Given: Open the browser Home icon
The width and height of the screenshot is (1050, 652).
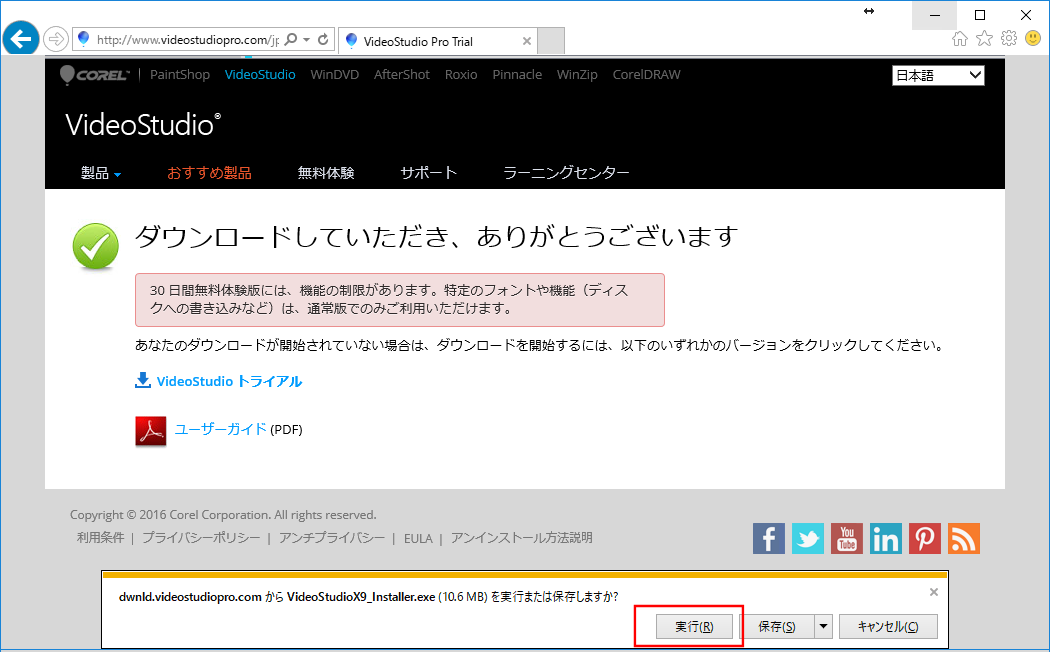Looking at the screenshot, I should click(960, 39).
